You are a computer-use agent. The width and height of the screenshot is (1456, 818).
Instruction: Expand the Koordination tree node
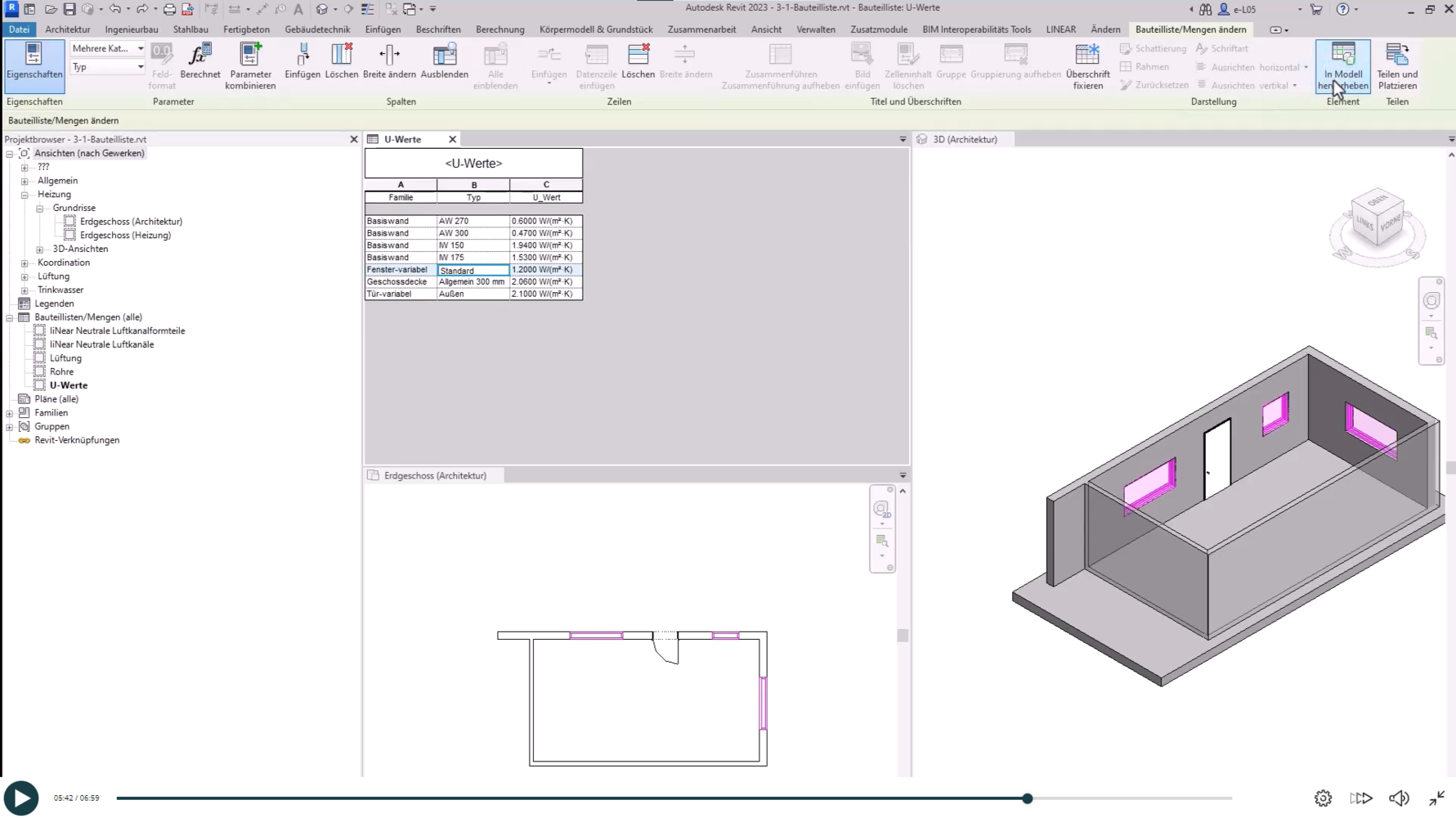(x=25, y=263)
